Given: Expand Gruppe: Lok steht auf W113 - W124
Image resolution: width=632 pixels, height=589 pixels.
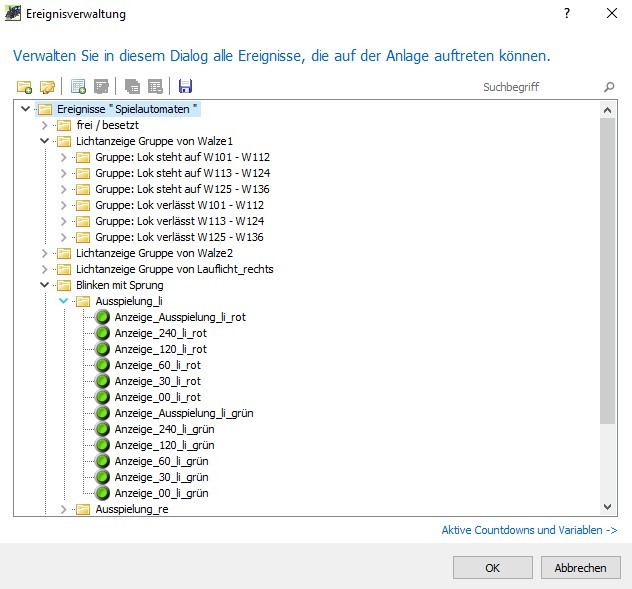Looking at the screenshot, I should (63, 173).
